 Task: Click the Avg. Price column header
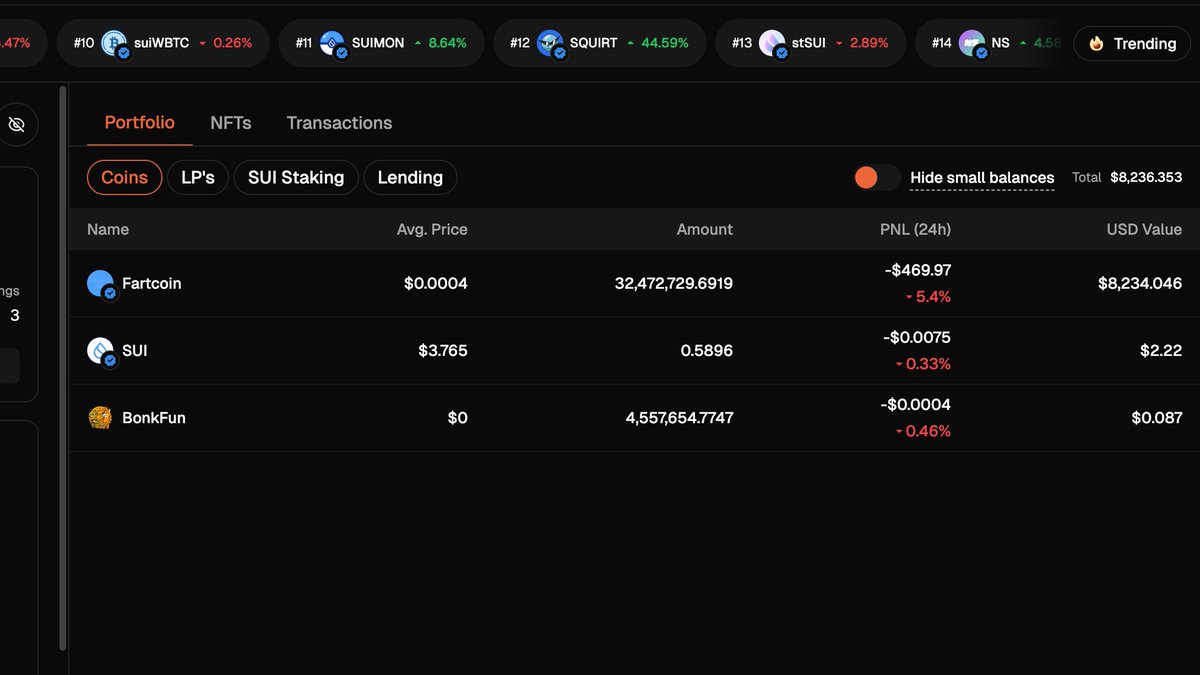[x=432, y=229]
